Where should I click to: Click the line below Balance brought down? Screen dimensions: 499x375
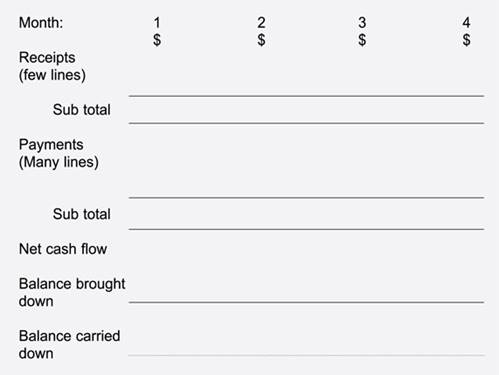point(306,302)
